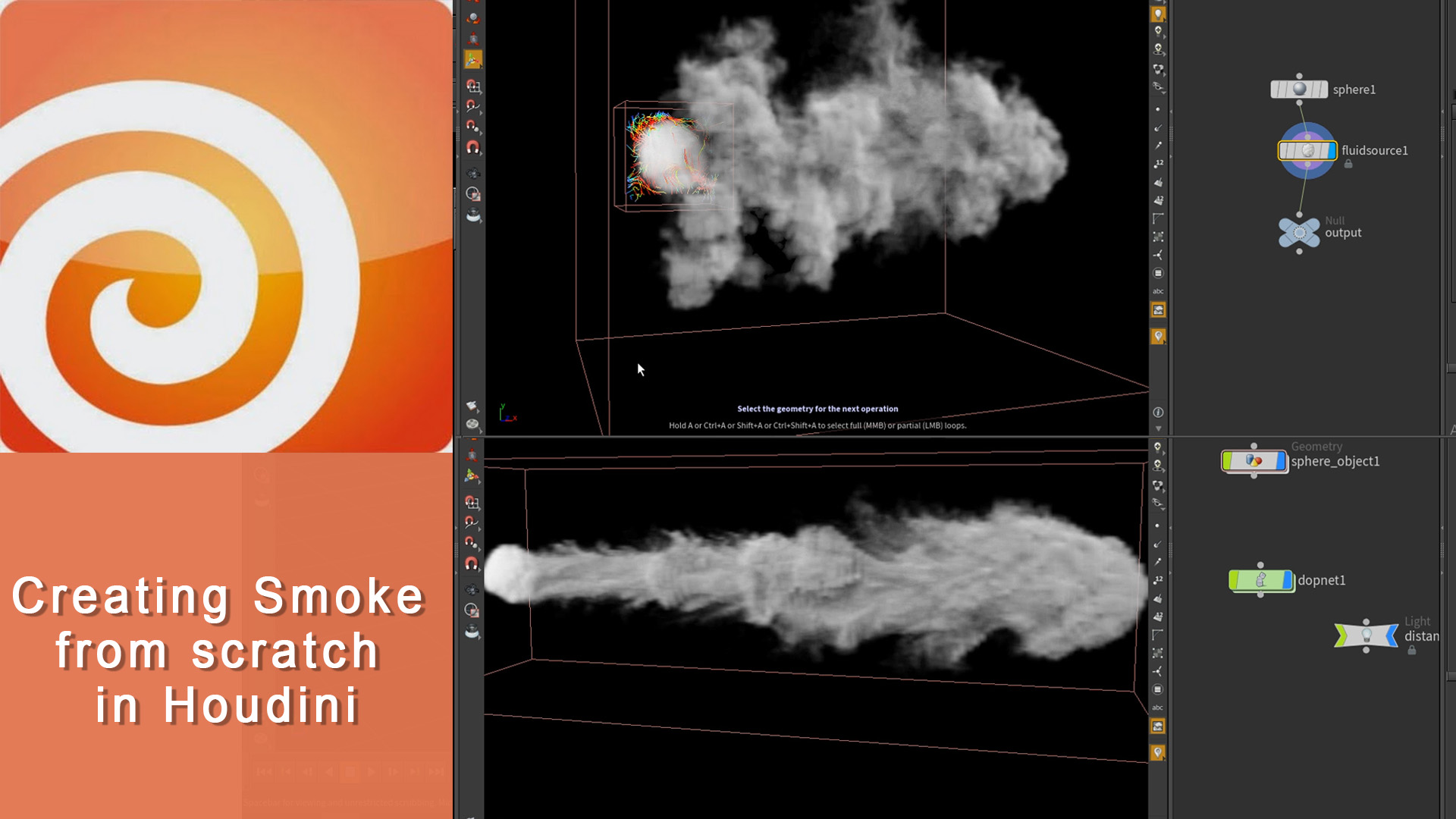This screenshot has height=819, width=1456.
Task: Select the dopnet1 node
Action: tap(1261, 580)
